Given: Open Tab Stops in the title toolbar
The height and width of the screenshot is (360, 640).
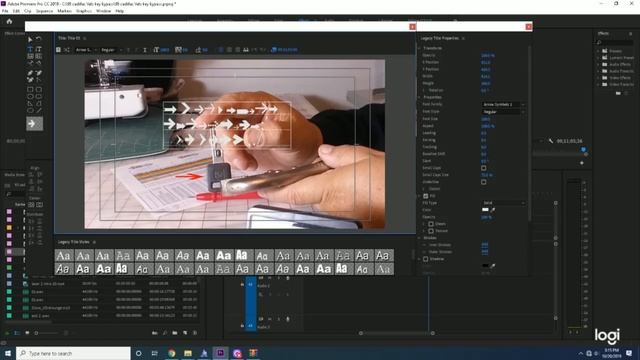Looking at the screenshot, I should (x=246, y=50).
